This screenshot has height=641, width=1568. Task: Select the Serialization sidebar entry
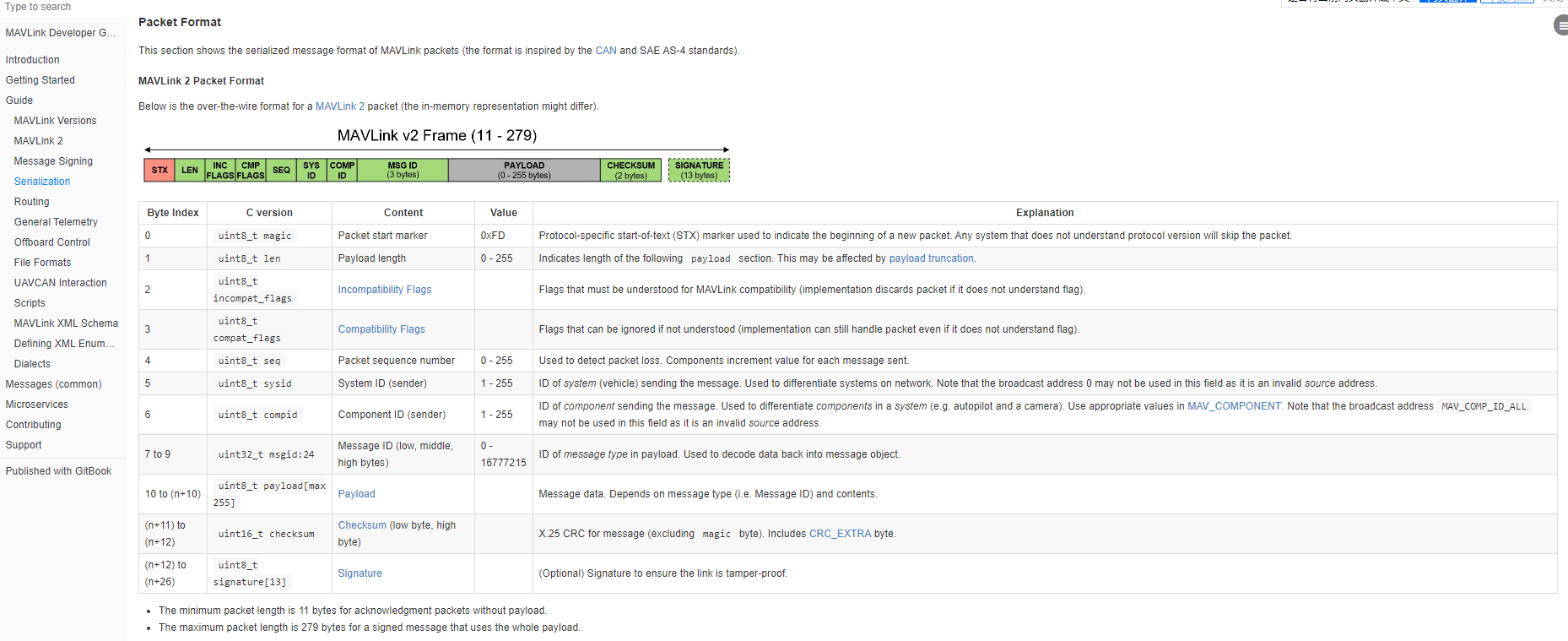pyautogui.click(x=42, y=182)
